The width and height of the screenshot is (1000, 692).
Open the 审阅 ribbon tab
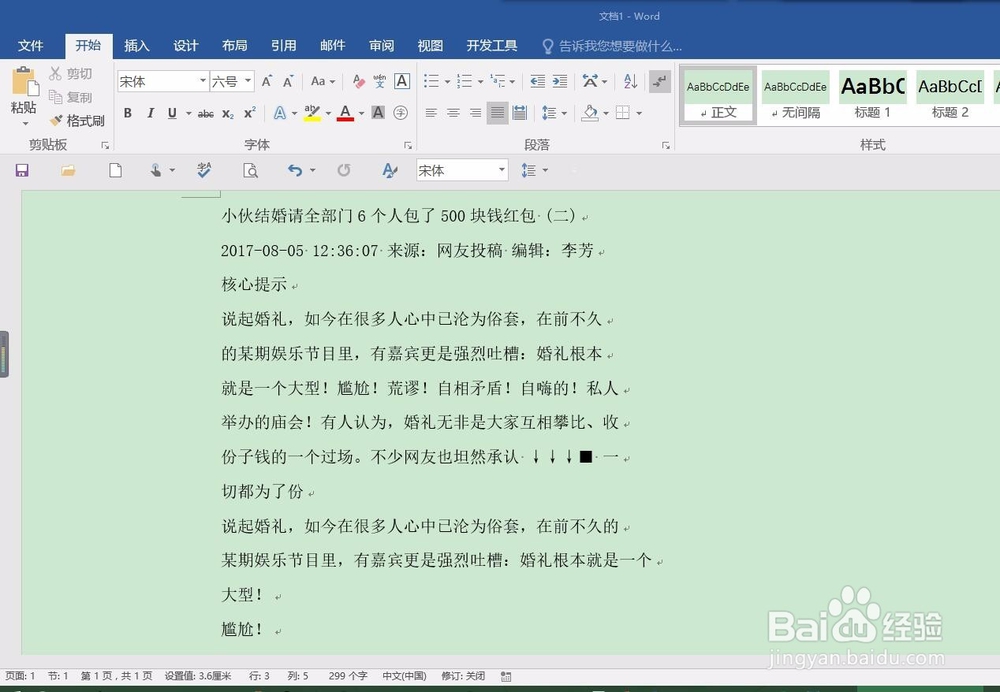(381, 45)
